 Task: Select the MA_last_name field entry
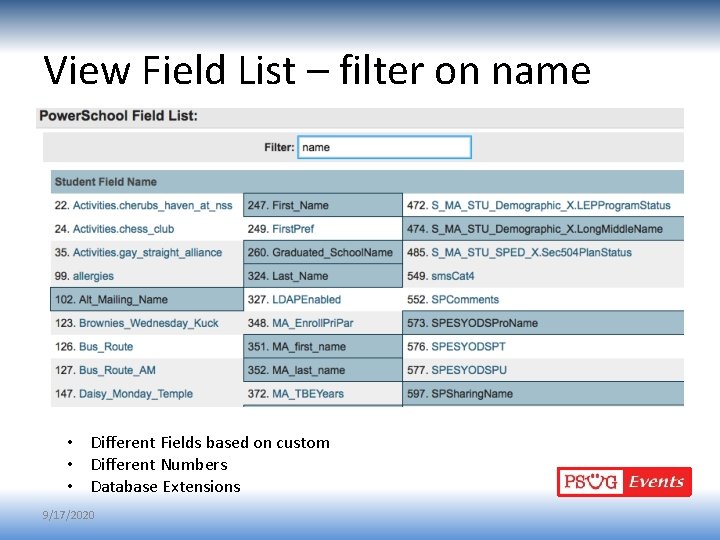click(323, 370)
